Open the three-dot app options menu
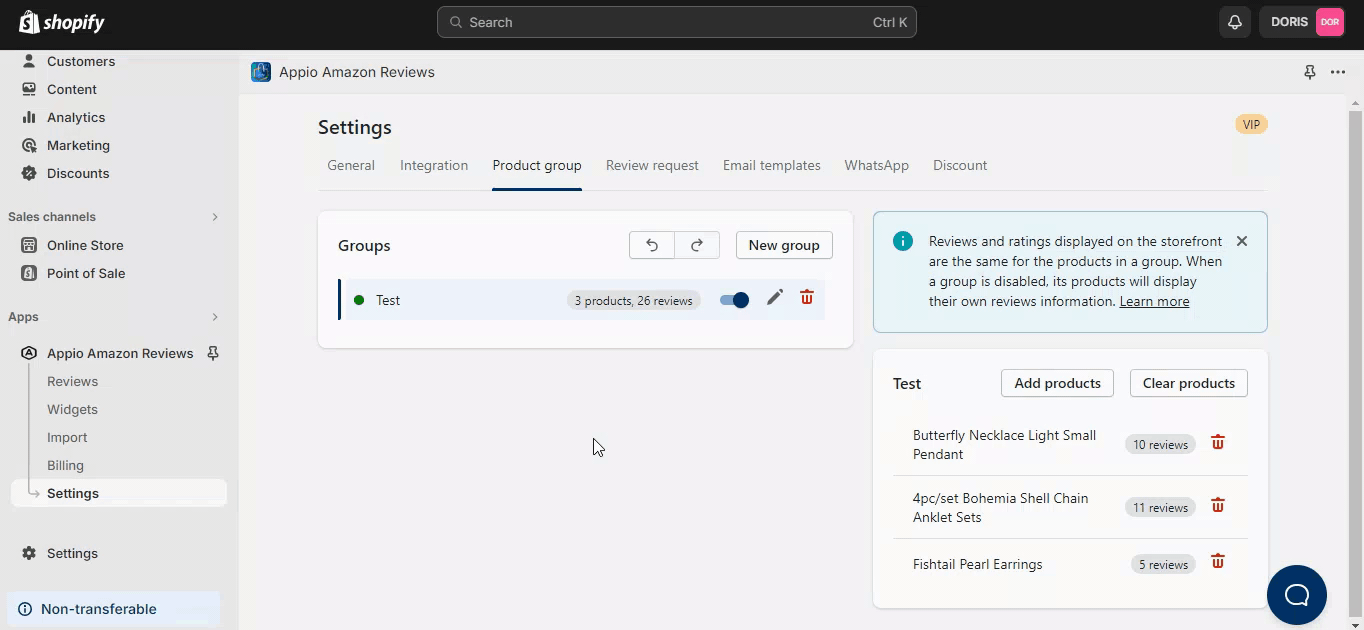Viewport: 1364px width, 630px height. pos(1338,72)
